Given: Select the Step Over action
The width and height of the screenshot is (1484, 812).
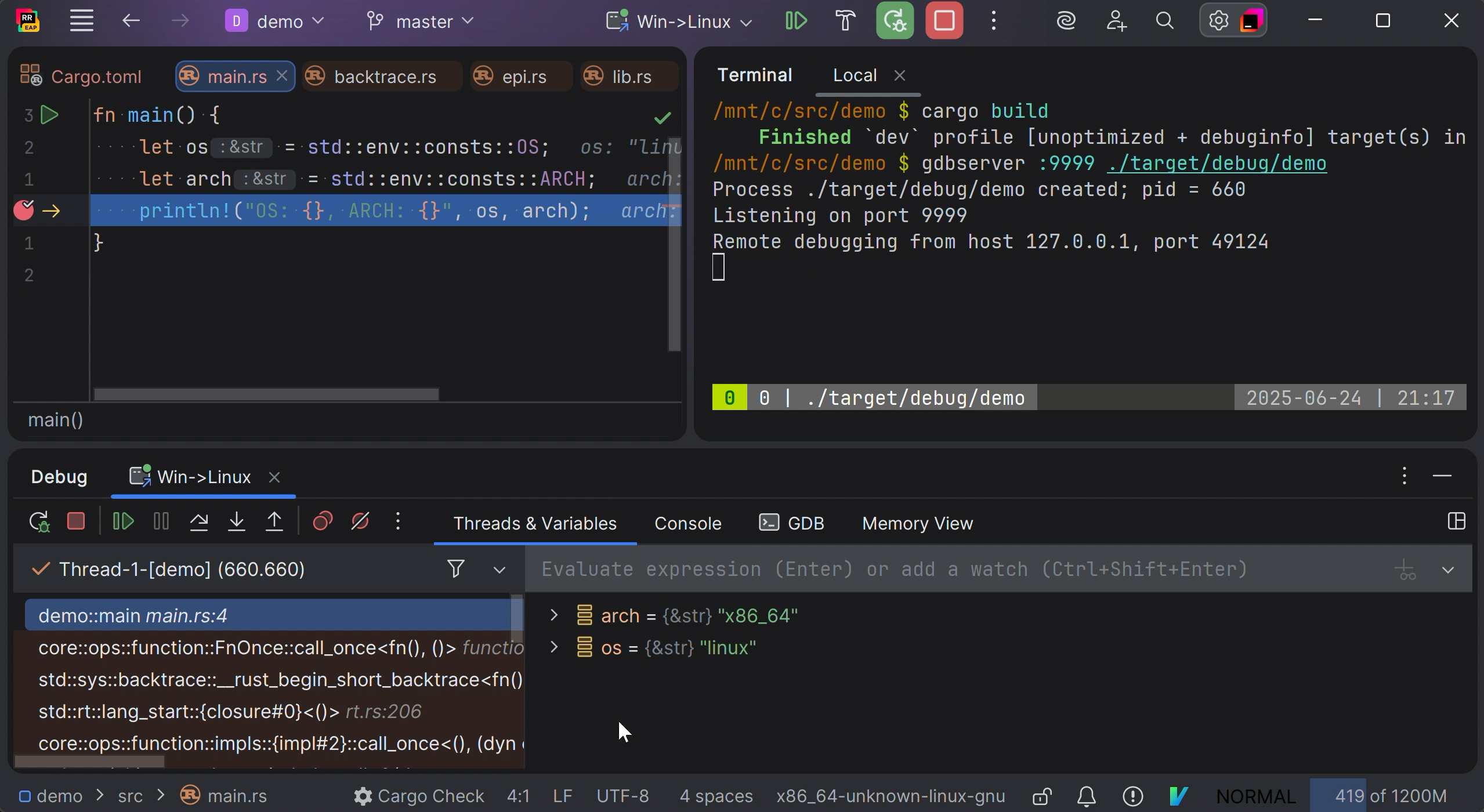Looking at the screenshot, I should point(198,521).
